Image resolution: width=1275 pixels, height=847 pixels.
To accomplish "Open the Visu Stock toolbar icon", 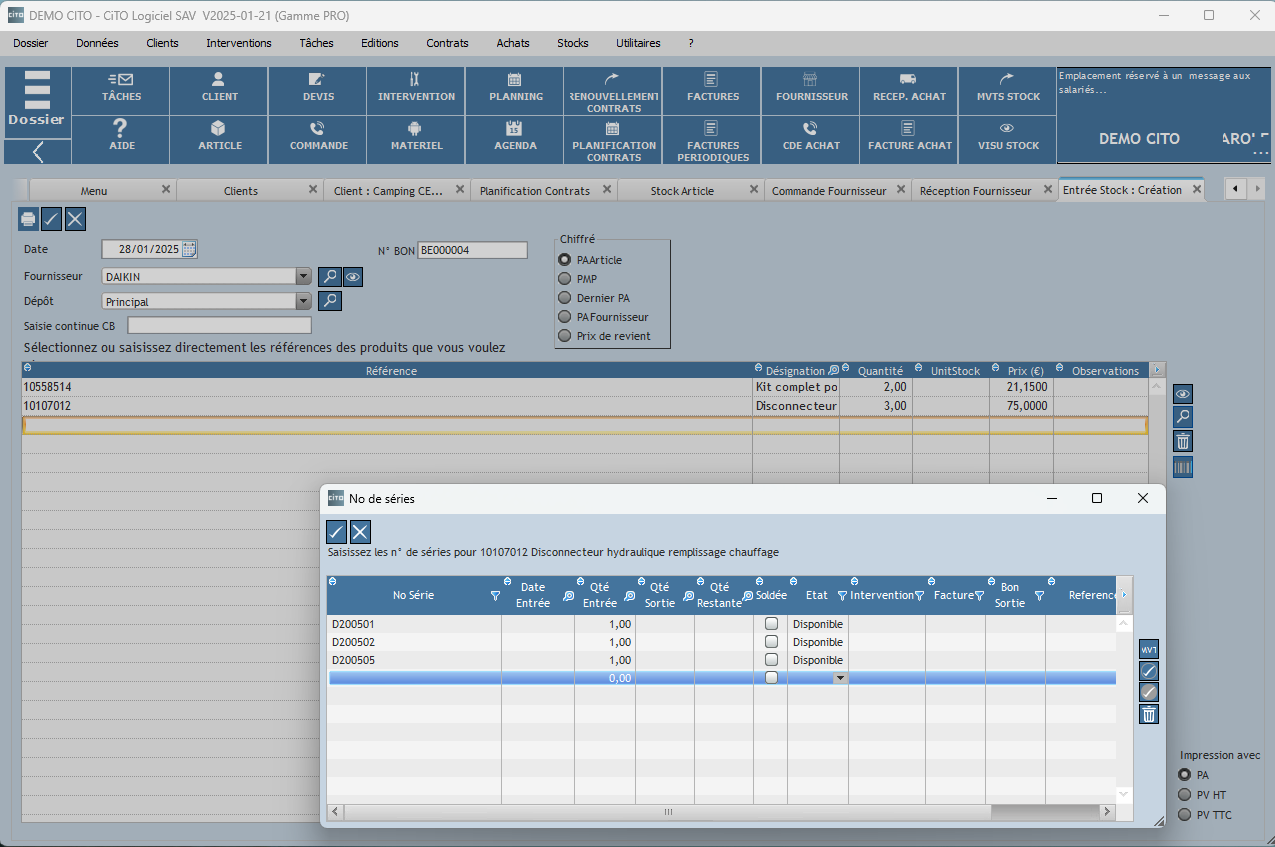I will (x=1007, y=140).
